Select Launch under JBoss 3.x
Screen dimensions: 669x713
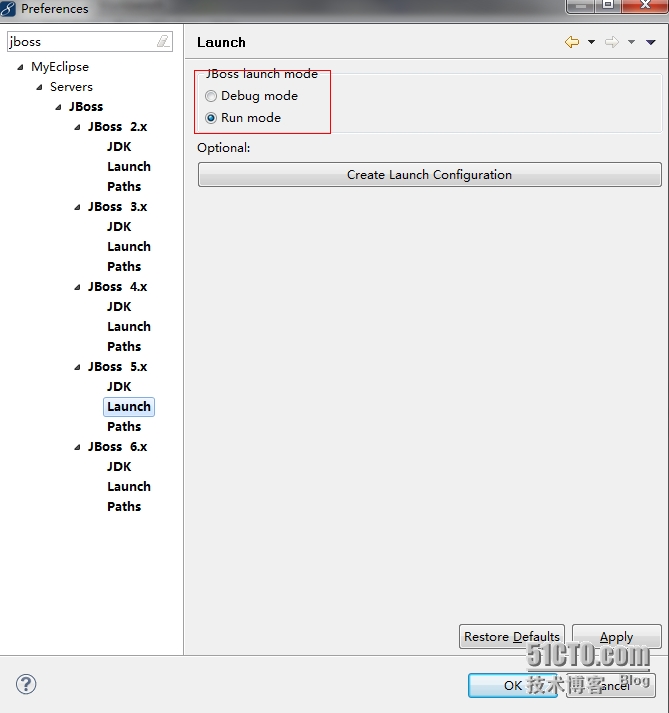tap(129, 246)
